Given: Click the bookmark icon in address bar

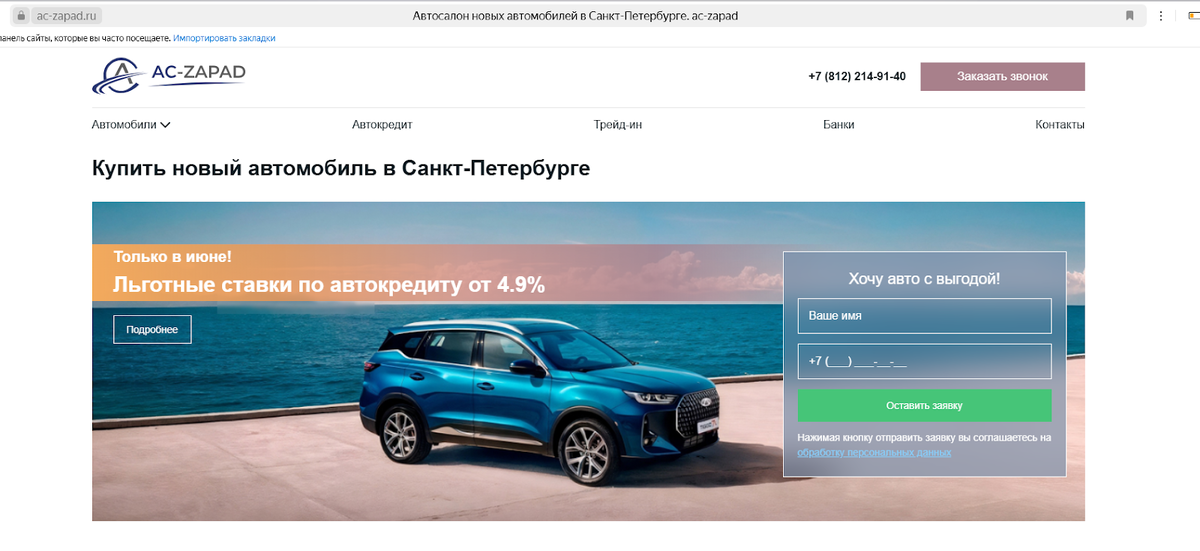Looking at the screenshot, I should click(1130, 16).
